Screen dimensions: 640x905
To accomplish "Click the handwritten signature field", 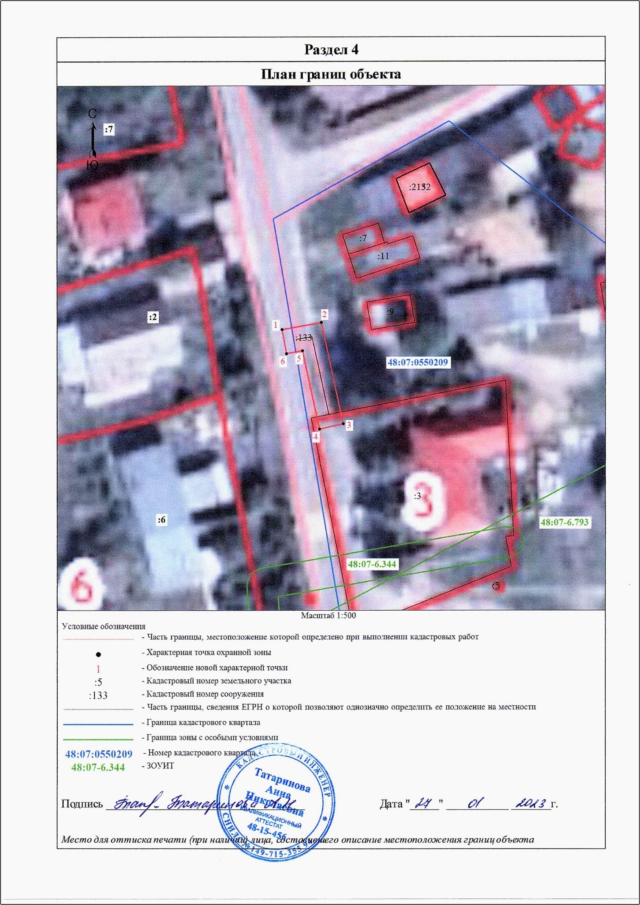I will [x=200, y=803].
